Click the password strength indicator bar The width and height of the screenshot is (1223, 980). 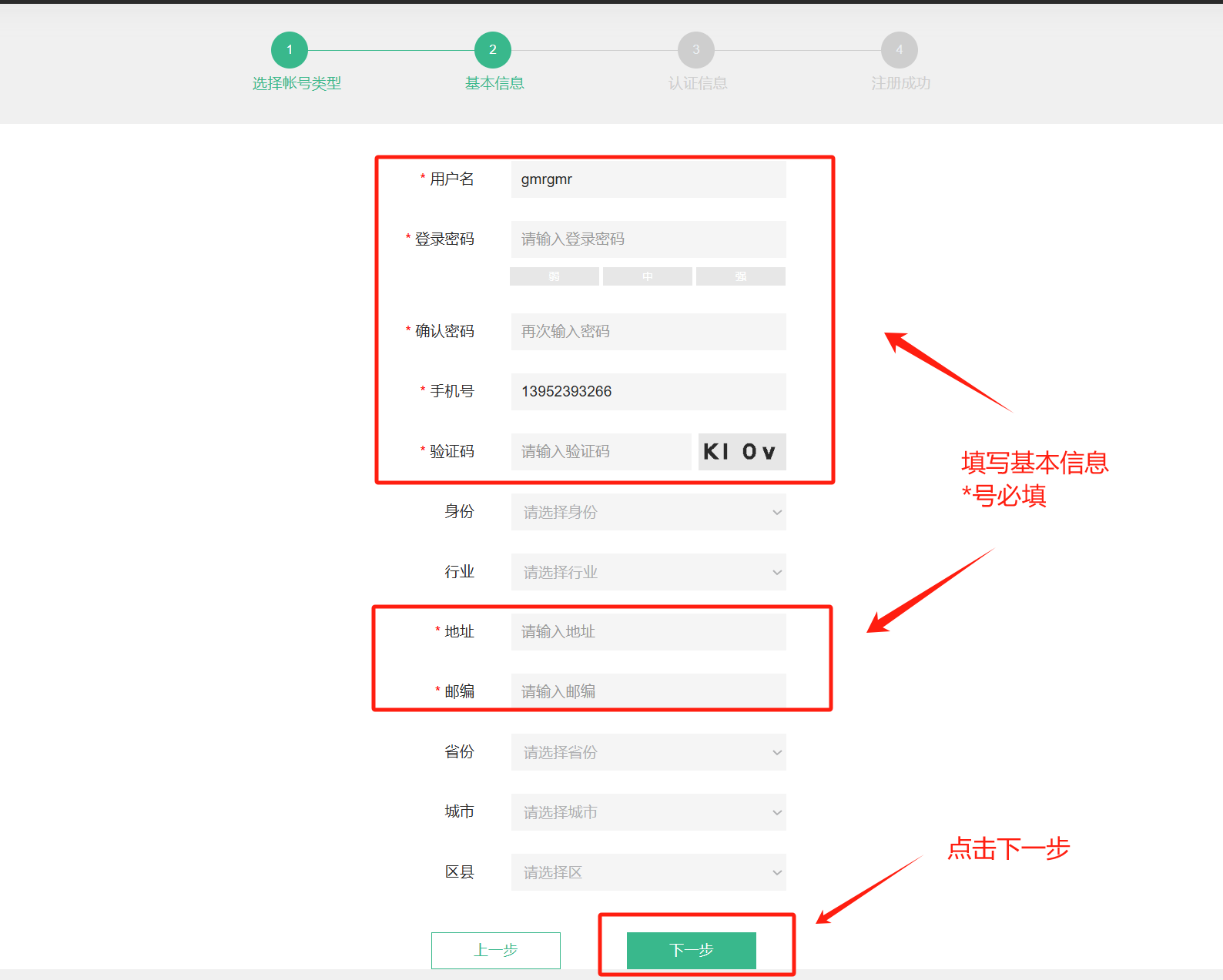[x=648, y=276]
